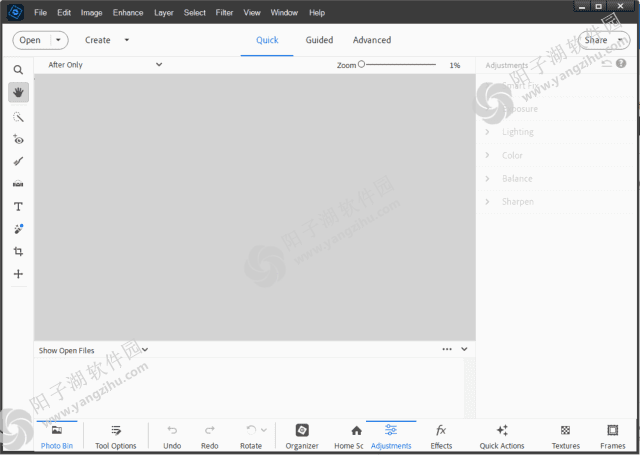Click the Zoom slider handle

361,64
